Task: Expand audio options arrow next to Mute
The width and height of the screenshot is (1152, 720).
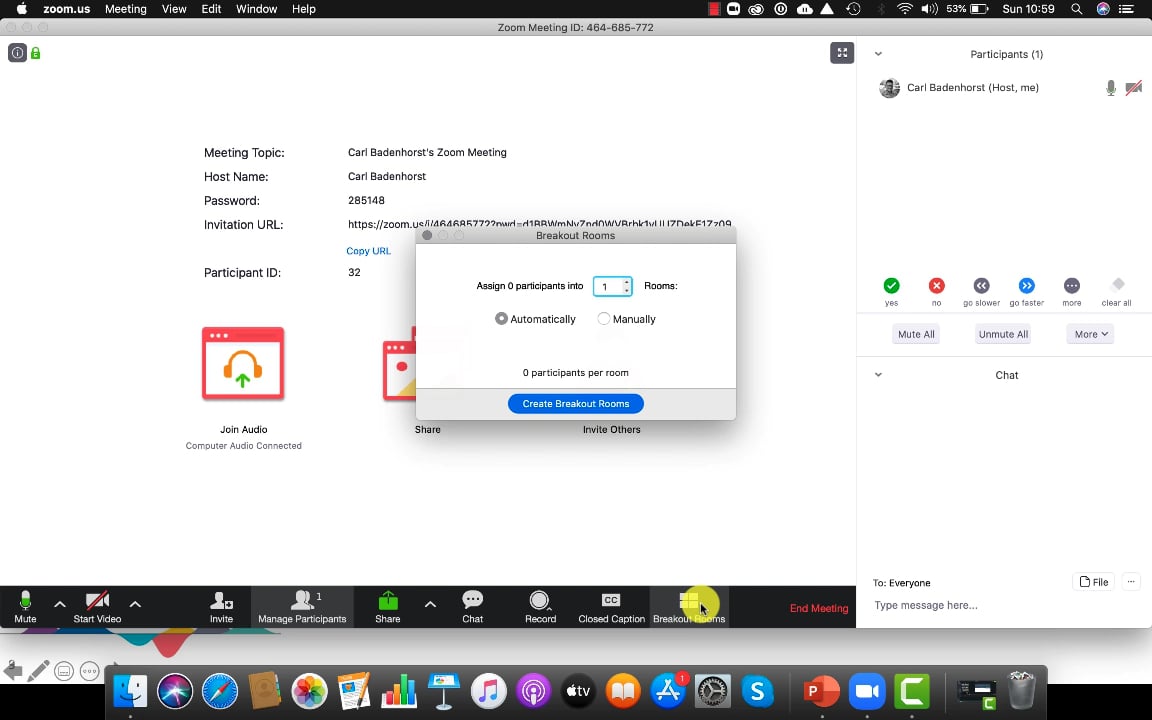Action: pyautogui.click(x=60, y=605)
